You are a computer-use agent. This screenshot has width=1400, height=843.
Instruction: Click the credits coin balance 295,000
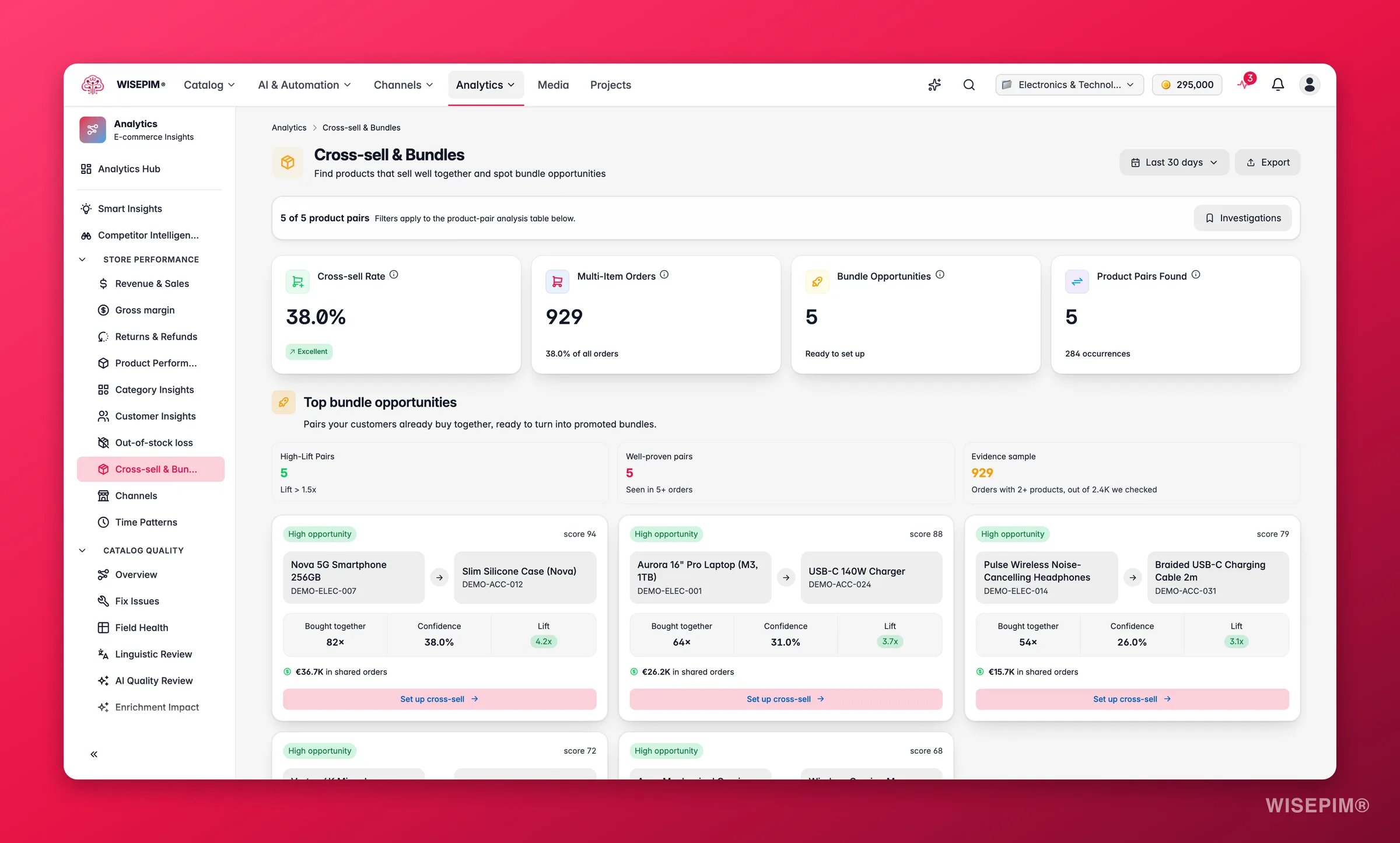point(1187,85)
